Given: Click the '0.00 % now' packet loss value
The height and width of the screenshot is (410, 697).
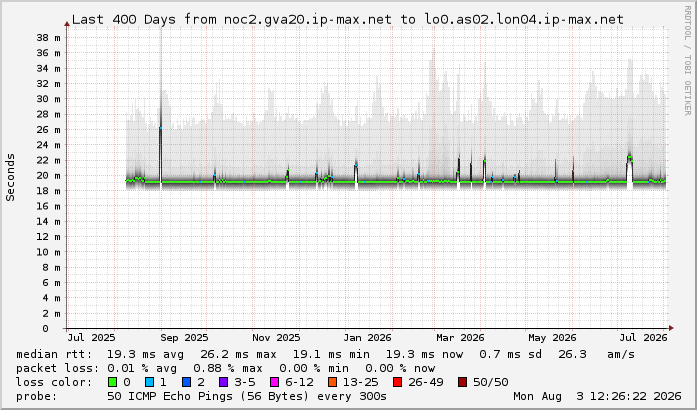Looking at the screenshot, I should coord(400,368).
